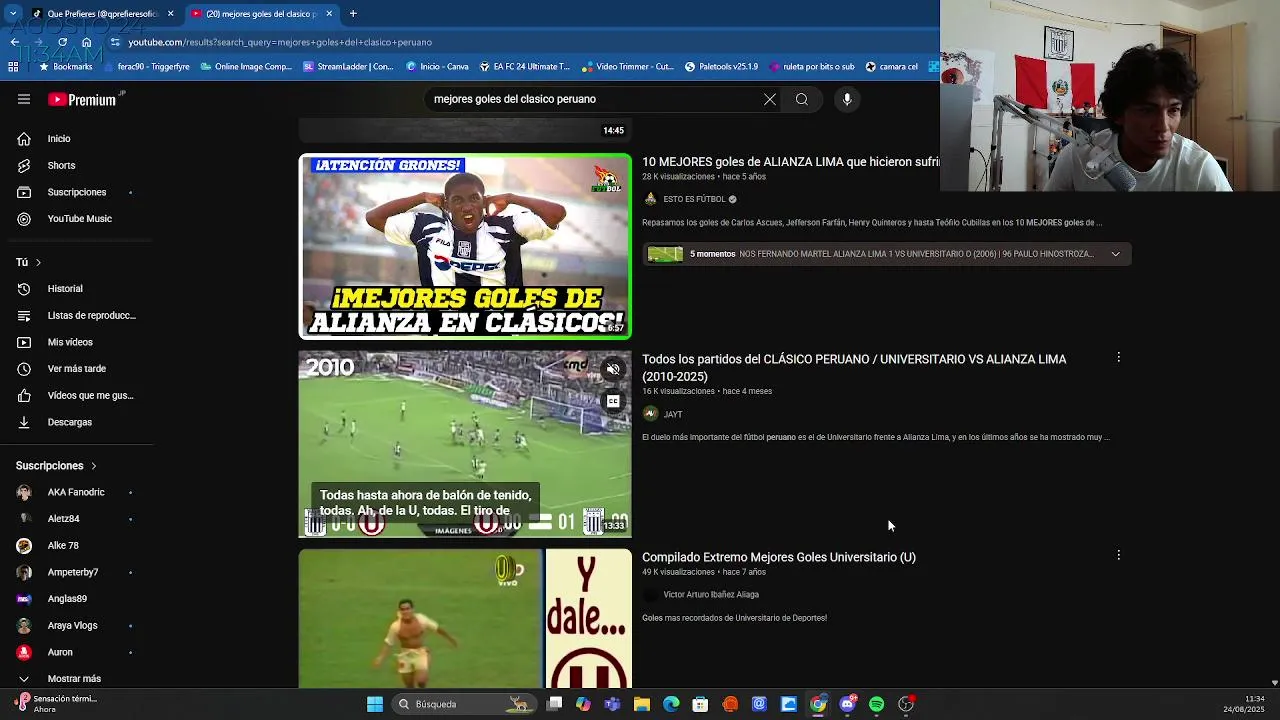Open the StreamLadder bookmark
Viewport: 1280px width, 720px height.
coord(348,67)
